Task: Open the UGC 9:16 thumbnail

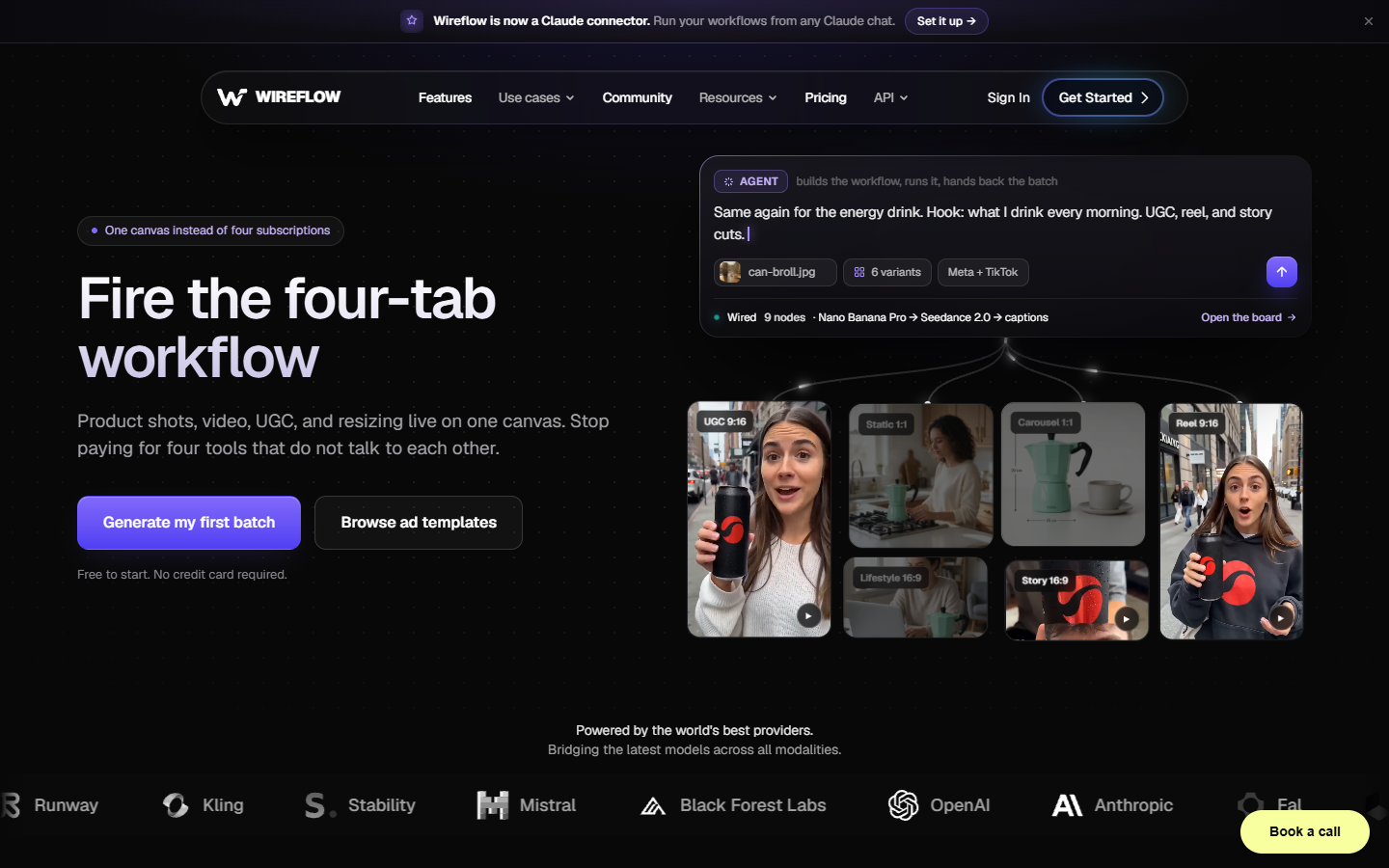Action: [759, 519]
